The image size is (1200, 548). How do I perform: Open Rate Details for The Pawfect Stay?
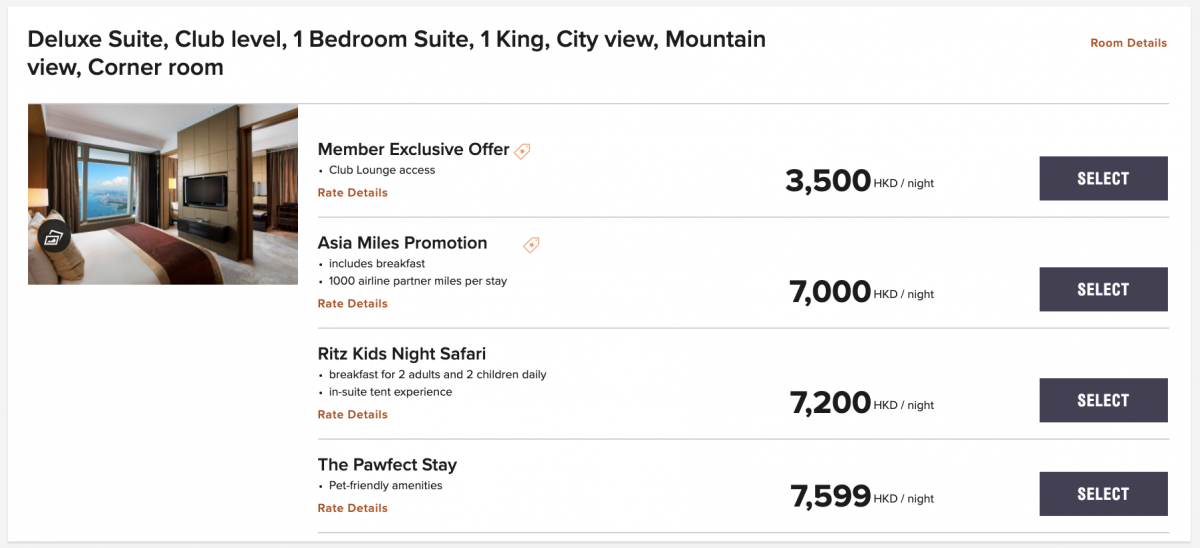click(x=352, y=508)
